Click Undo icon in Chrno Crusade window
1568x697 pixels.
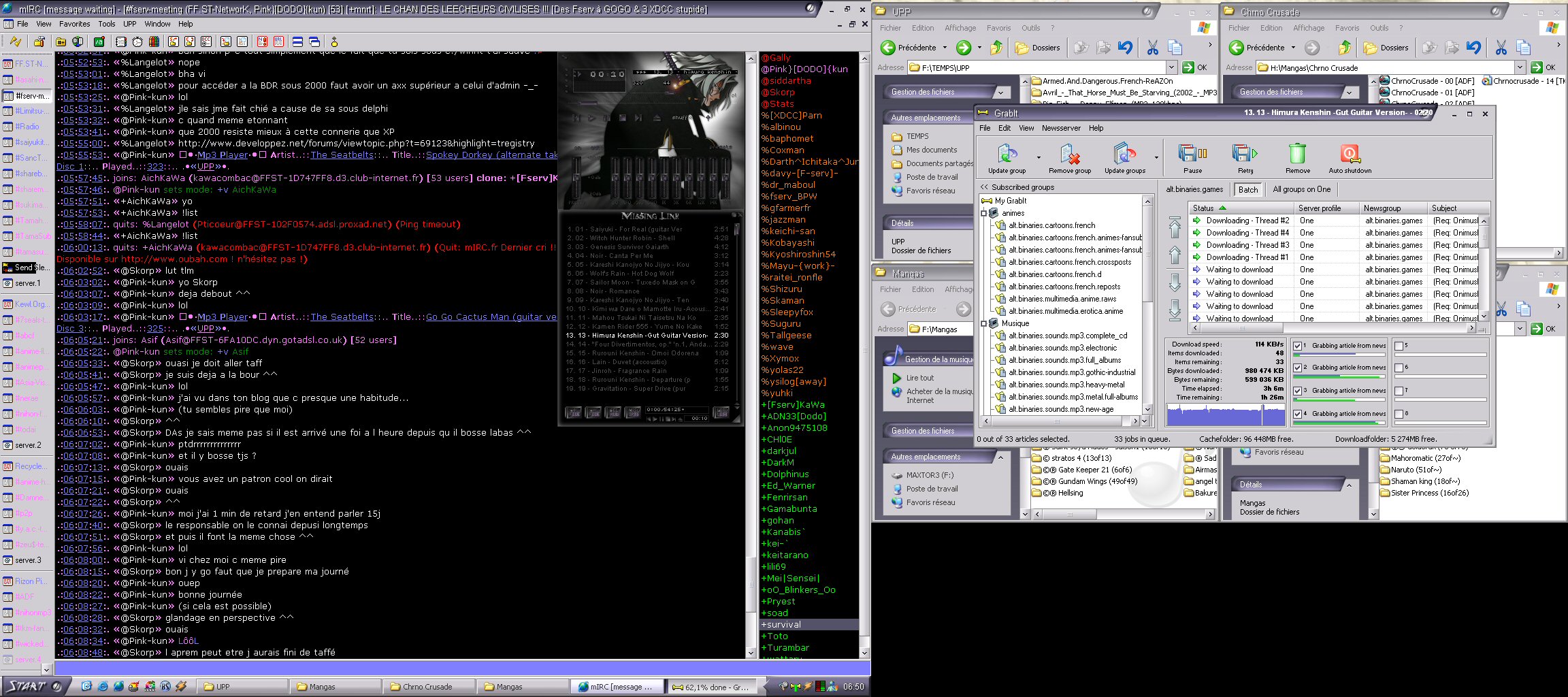click(x=1473, y=48)
